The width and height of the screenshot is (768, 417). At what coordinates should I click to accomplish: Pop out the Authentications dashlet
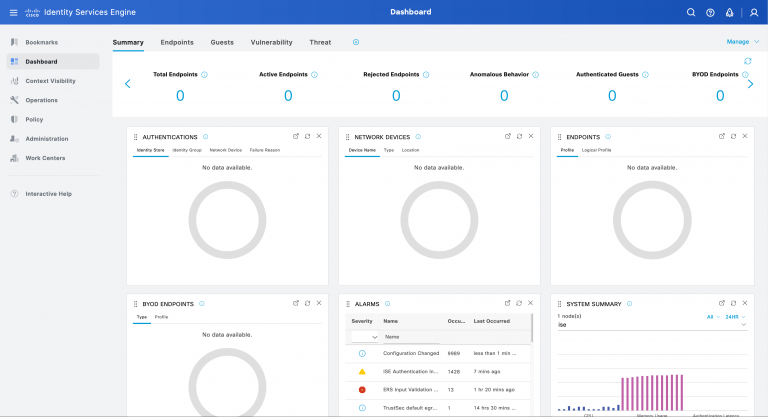pos(296,136)
